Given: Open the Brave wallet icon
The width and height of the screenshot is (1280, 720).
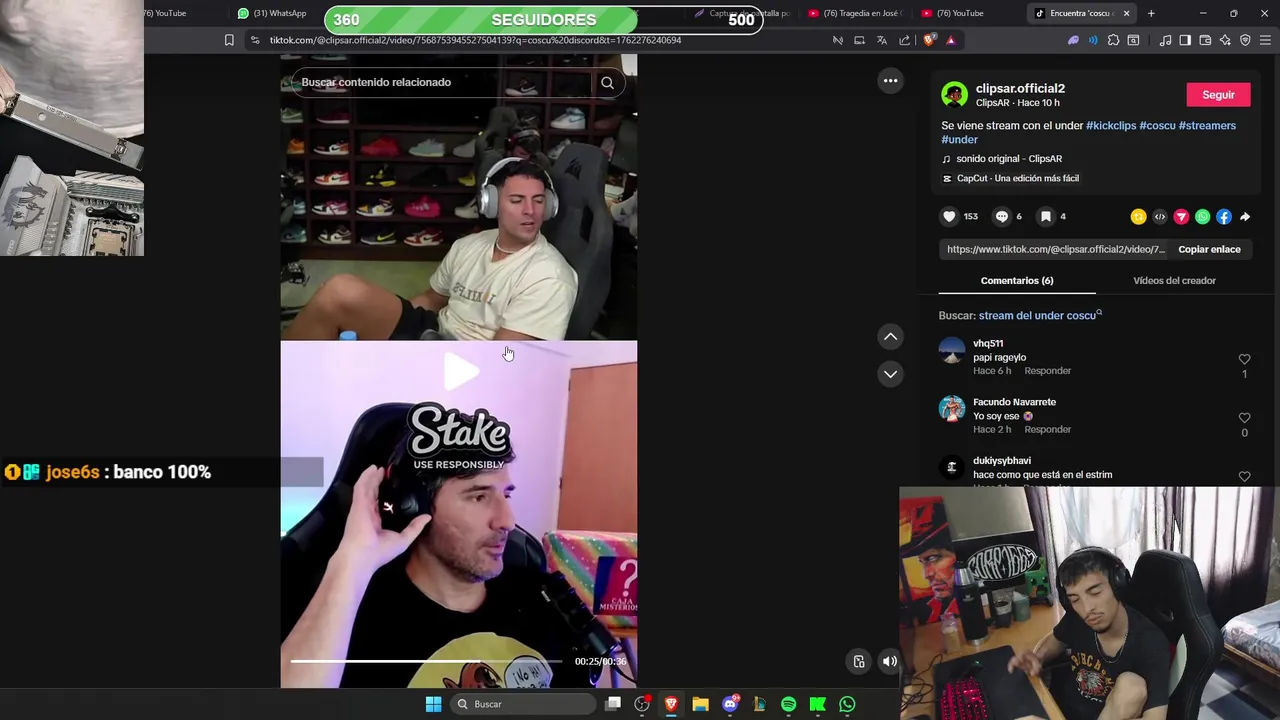Looking at the screenshot, I should (1205, 40).
